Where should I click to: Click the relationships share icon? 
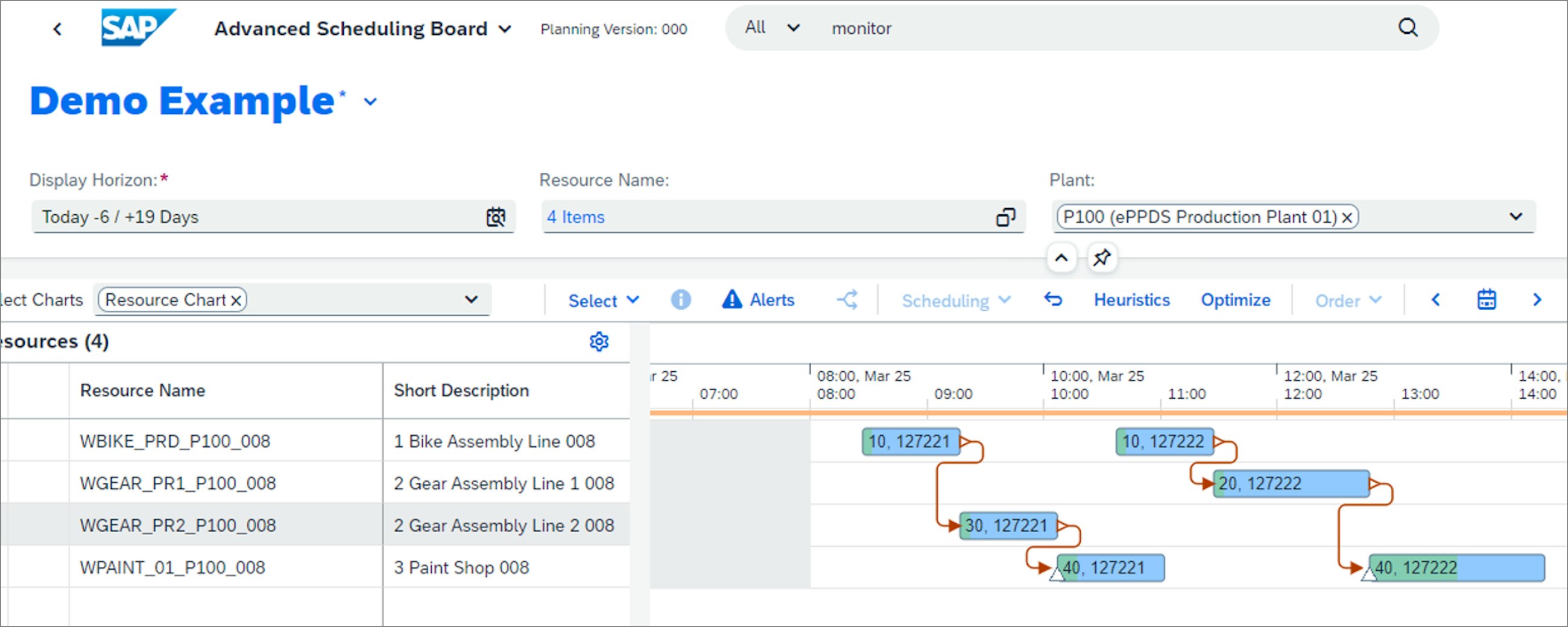(x=847, y=299)
